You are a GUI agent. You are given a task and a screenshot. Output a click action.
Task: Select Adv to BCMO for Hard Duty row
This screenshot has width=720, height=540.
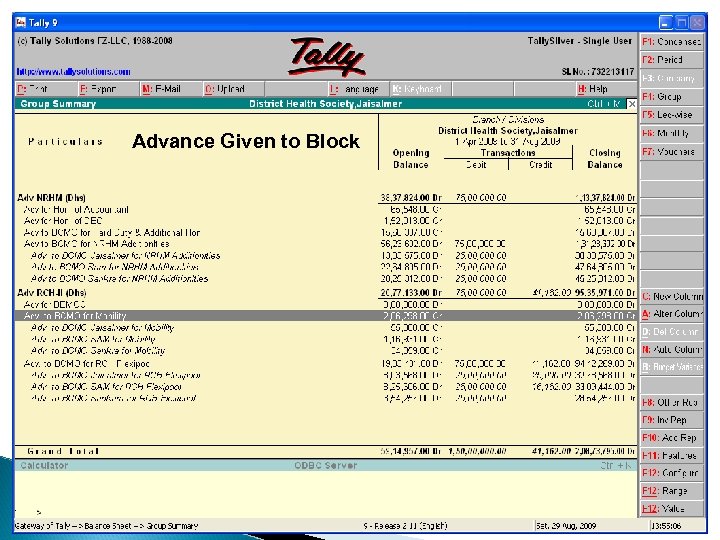(326, 233)
